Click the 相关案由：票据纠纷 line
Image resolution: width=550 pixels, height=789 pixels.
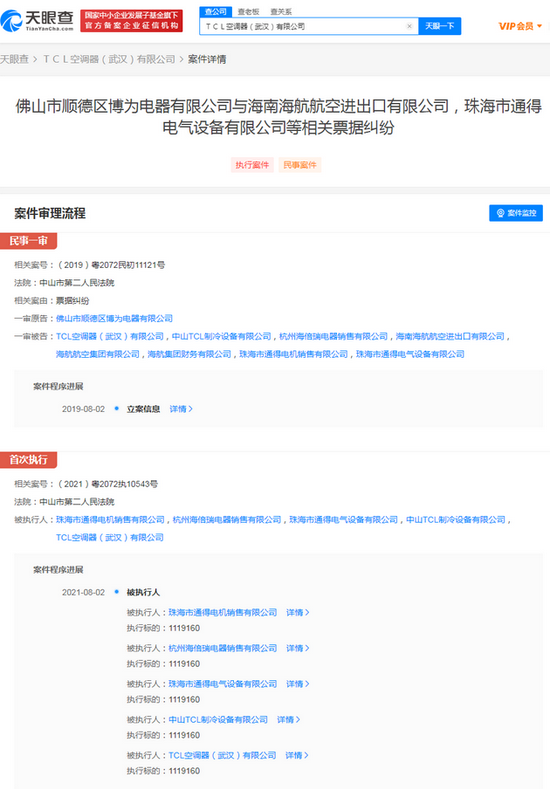(52, 301)
